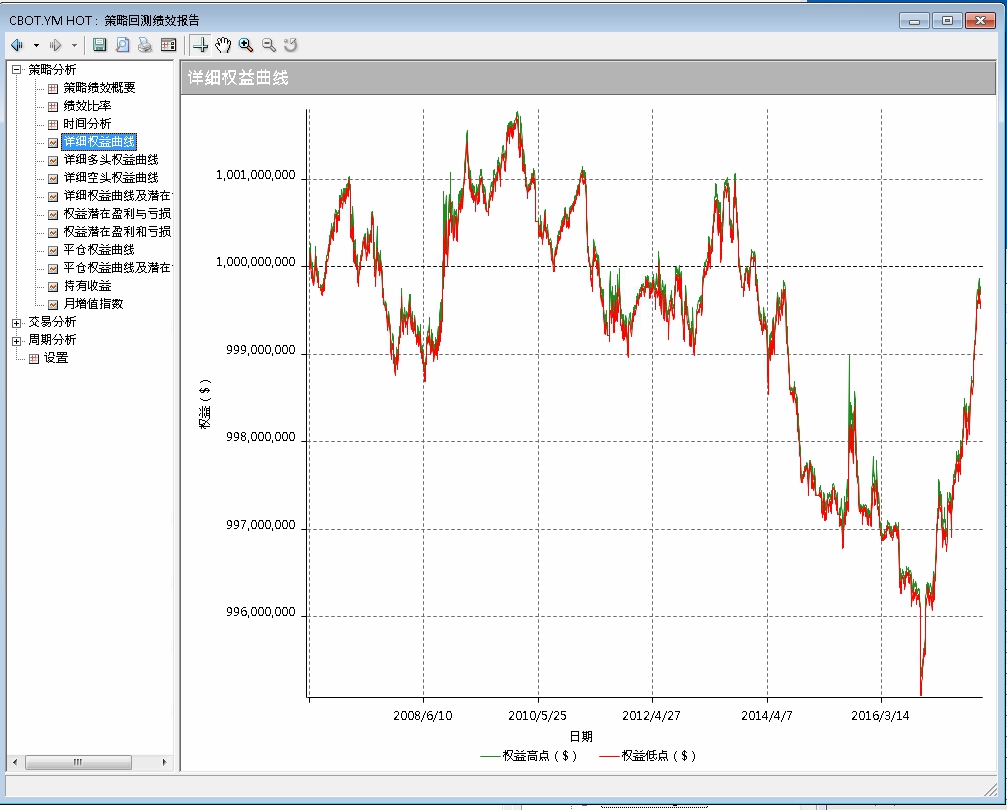The height and width of the screenshot is (810, 1007).
Task: Activate the hand pan tool
Action: tap(223, 45)
